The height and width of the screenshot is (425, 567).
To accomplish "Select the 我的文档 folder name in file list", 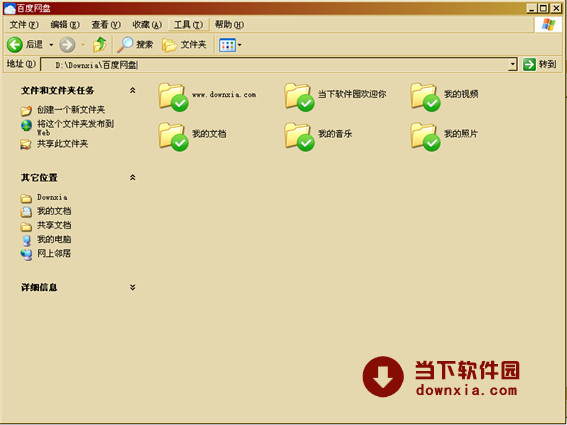I will tap(209, 134).
